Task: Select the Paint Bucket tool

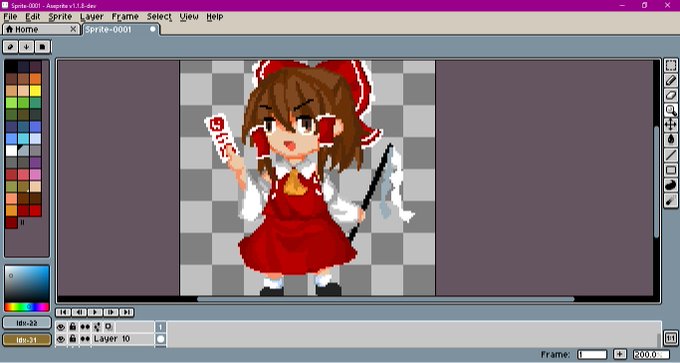Action: 670,140
